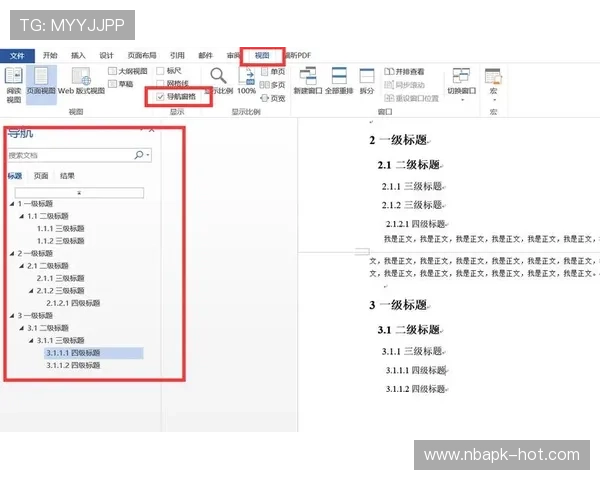Image resolution: width=600 pixels, height=480 pixels.
Task: Toggle Draft (草稿) view option
Action: click(x=121, y=84)
